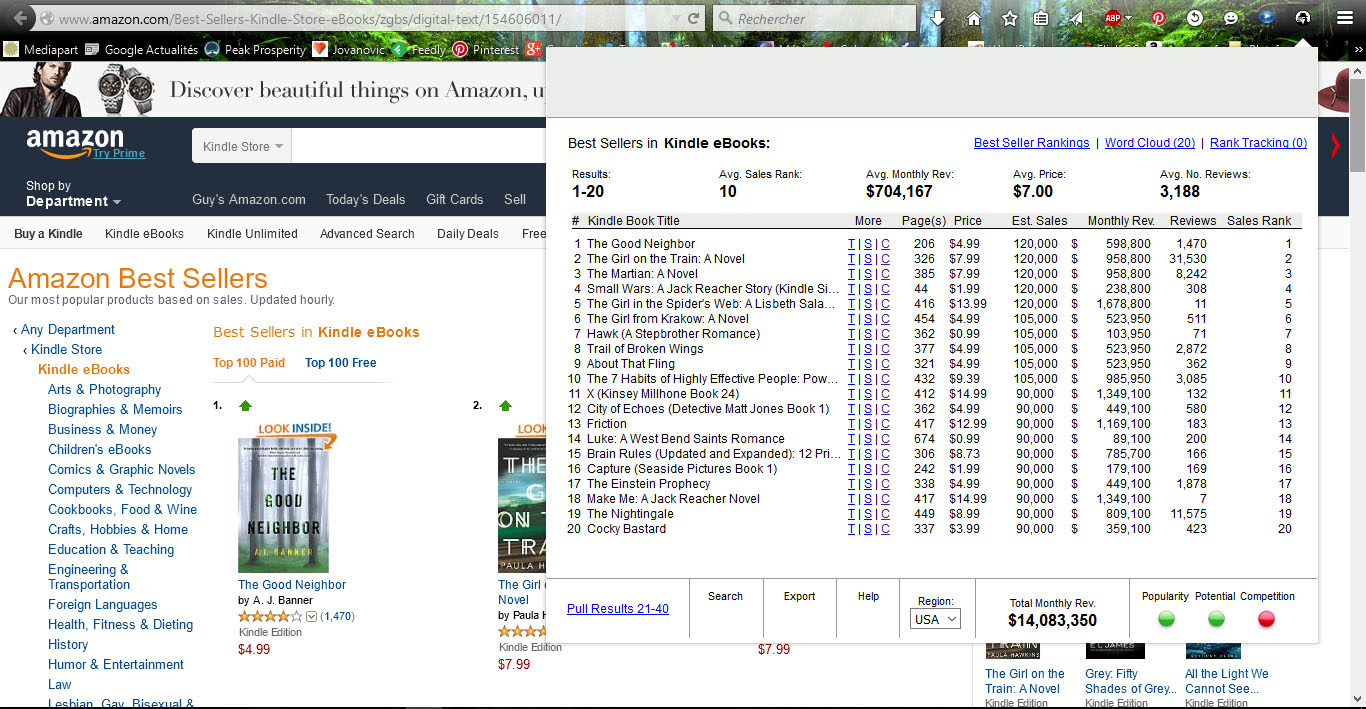Image resolution: width=1366 pixels, height=709 pixels.
Task: Bookmark this page with the star icon
Action: point(1010,18)
